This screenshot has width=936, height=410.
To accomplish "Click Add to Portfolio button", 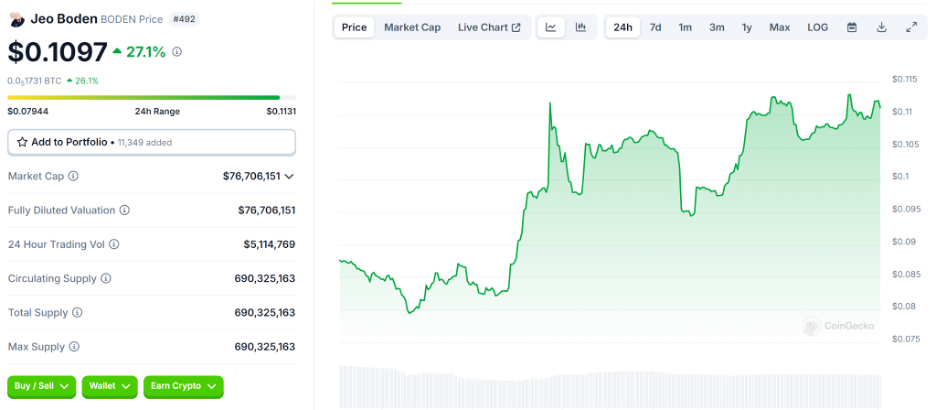I will pyautogui.click(x=151, y=142).
